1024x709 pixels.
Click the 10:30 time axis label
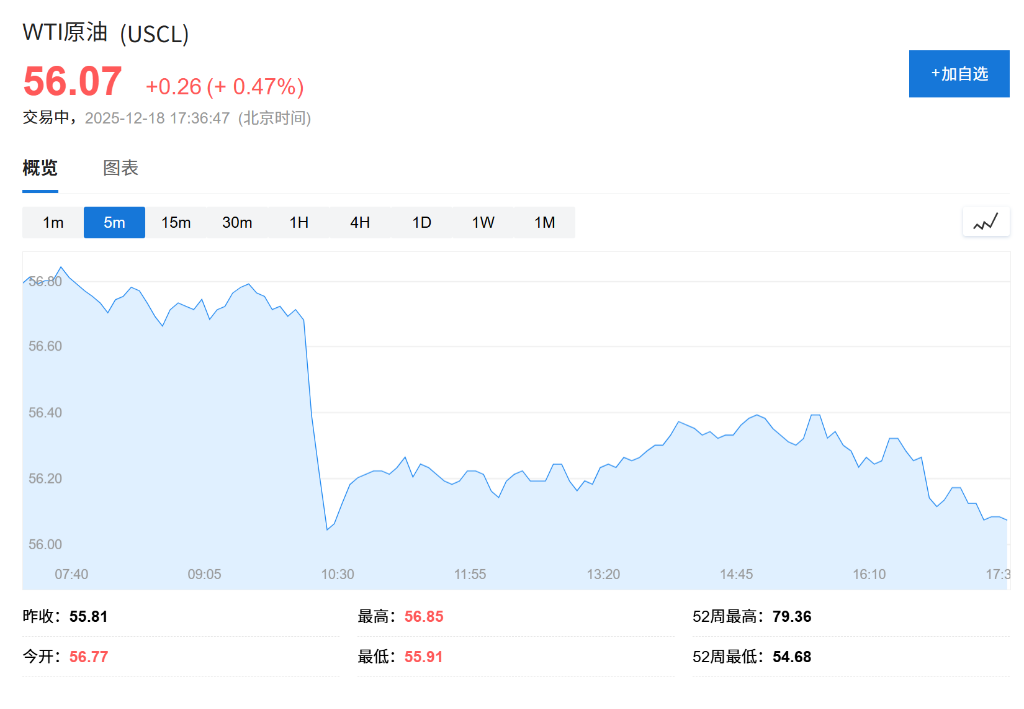click(x=337, y=574)
